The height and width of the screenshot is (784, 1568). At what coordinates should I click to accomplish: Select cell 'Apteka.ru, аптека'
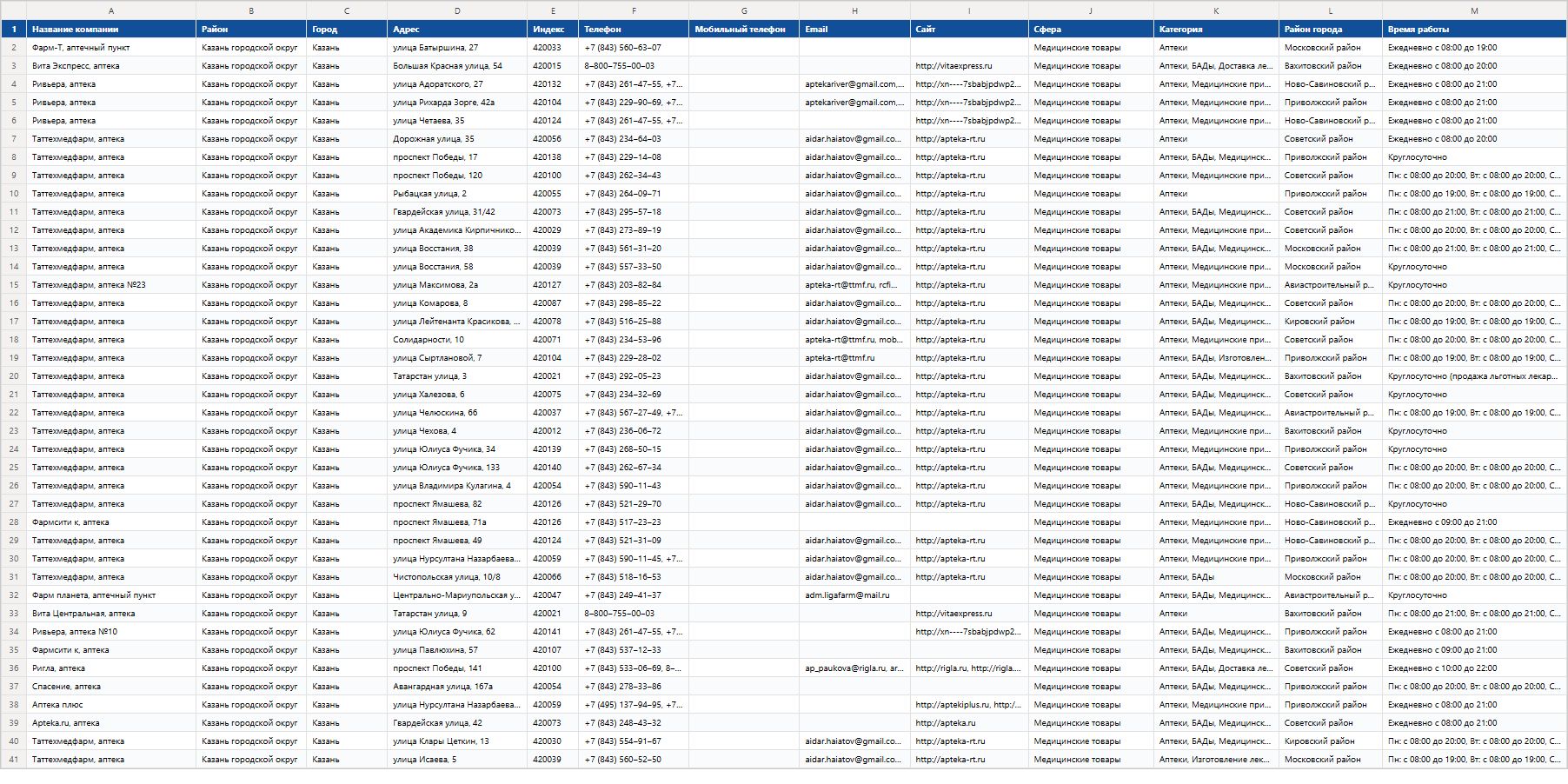[x=111, y=723]
